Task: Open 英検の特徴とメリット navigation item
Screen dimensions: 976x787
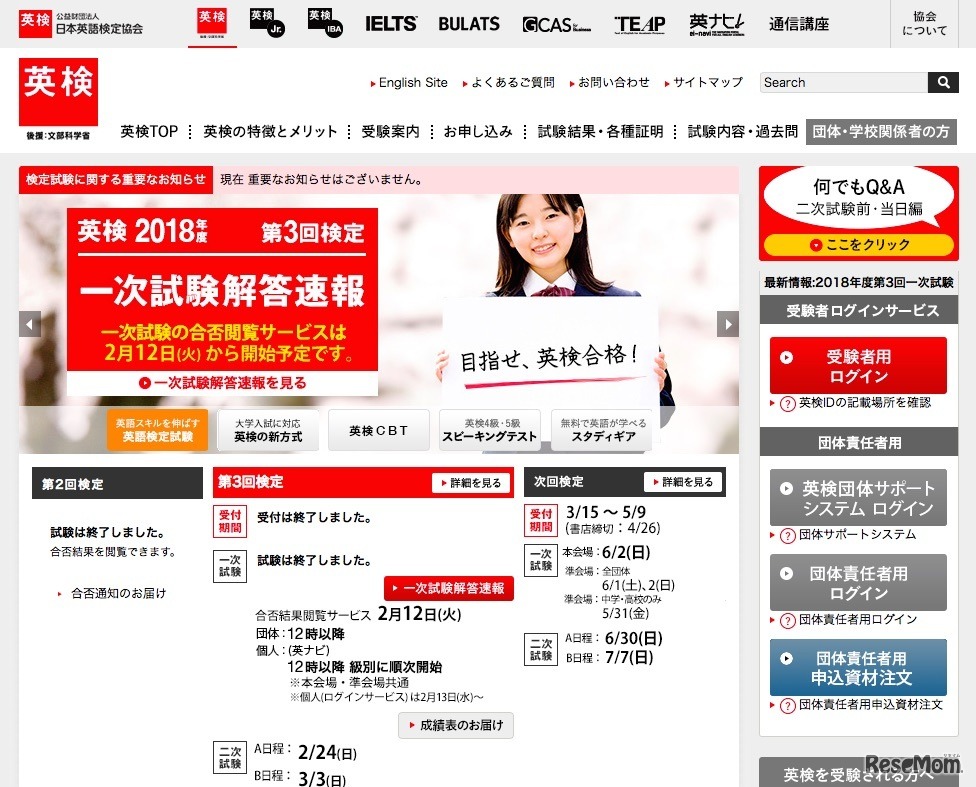Action: 270,131
